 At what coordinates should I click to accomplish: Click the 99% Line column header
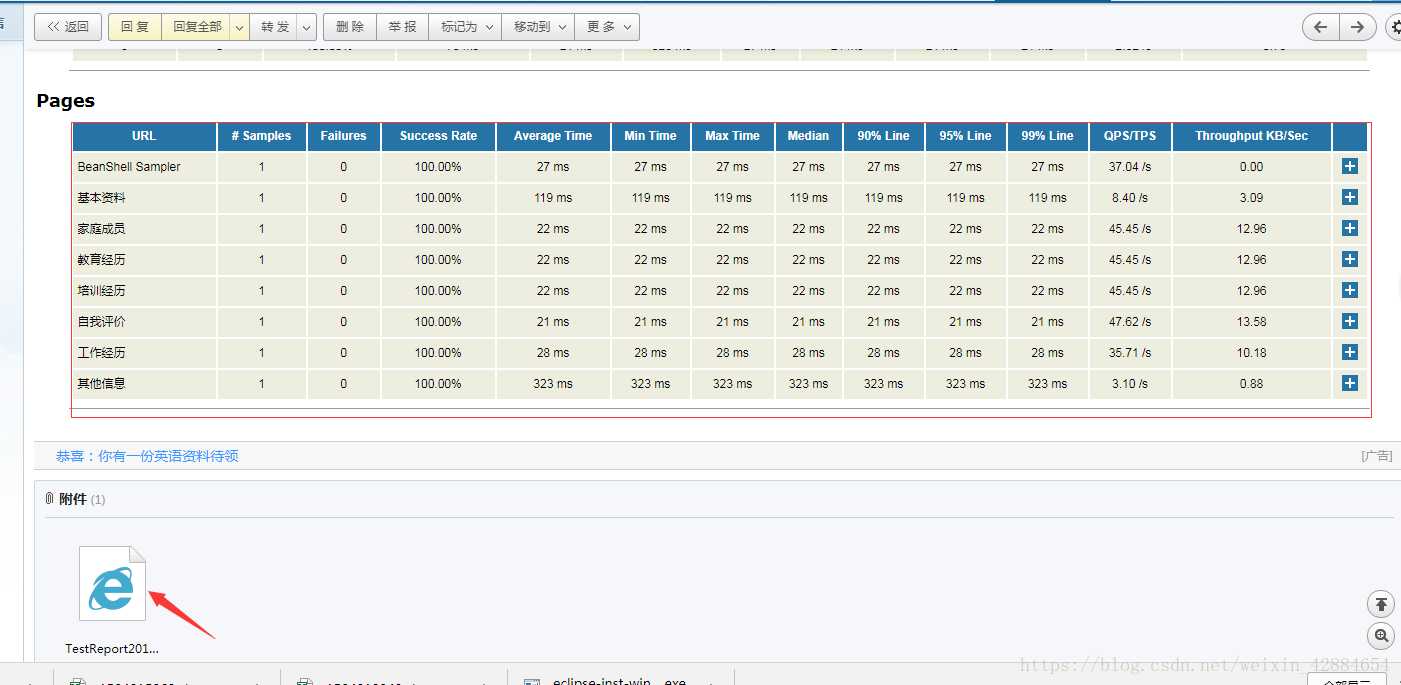[1047, 136]
